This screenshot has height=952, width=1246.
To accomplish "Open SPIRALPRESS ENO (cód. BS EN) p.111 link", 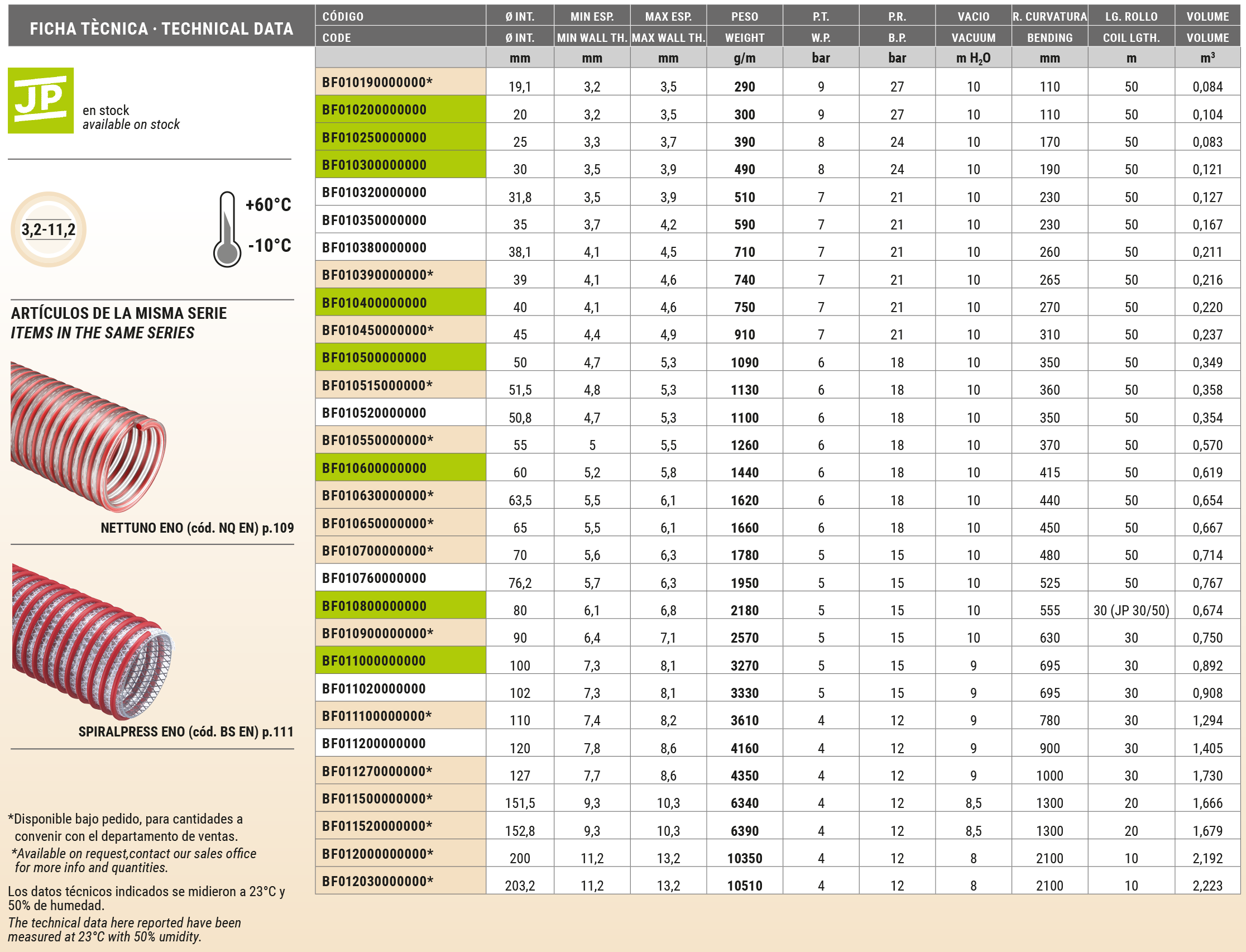I will tap(186, 731).
